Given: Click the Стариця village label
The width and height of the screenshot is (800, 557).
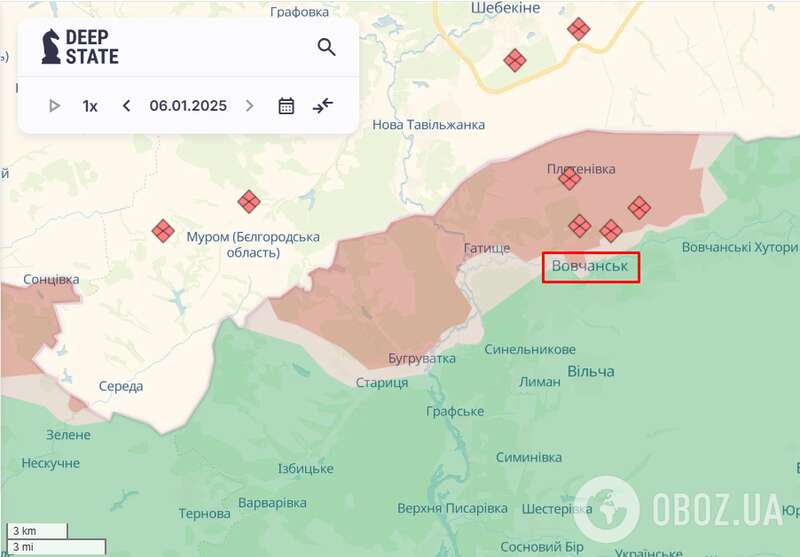Looking at the screenshot, I should (x=382, y=383).
